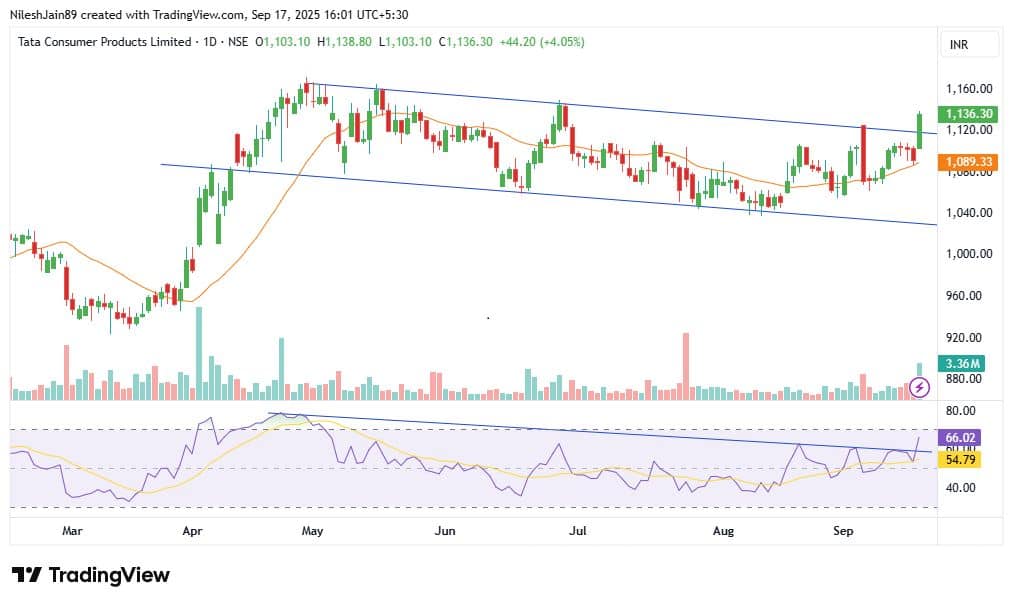Click the Mar label on time axis

(72, 531)
